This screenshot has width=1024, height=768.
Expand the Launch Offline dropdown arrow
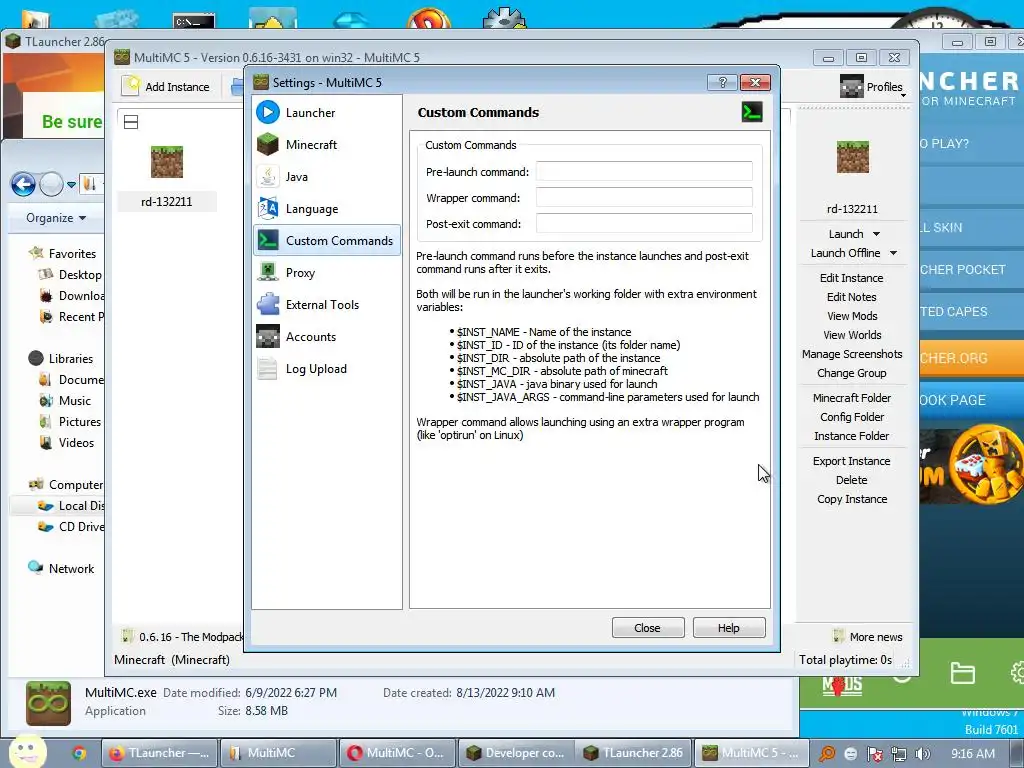[x=893, y=253]
